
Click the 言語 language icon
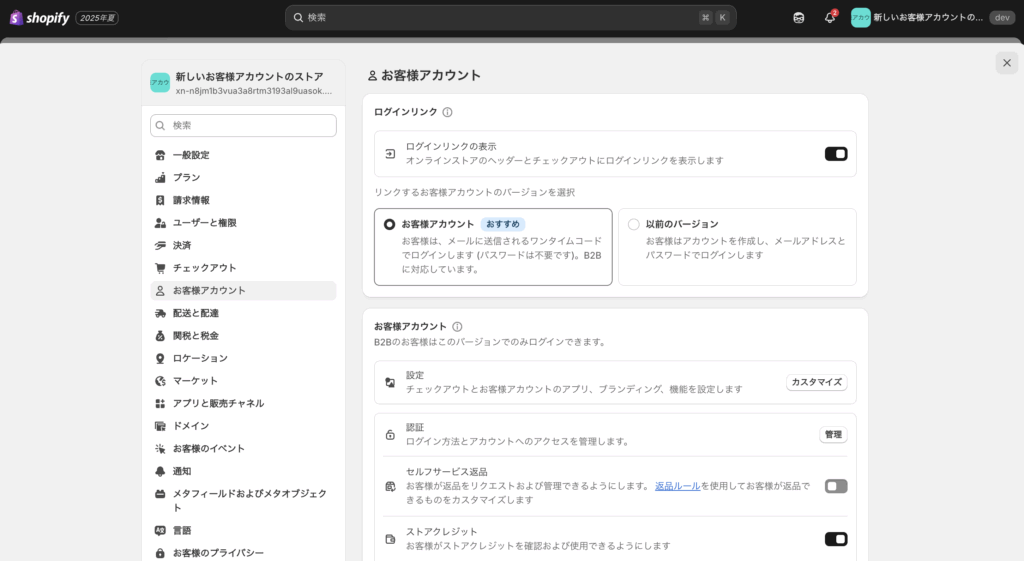(160, 530)
